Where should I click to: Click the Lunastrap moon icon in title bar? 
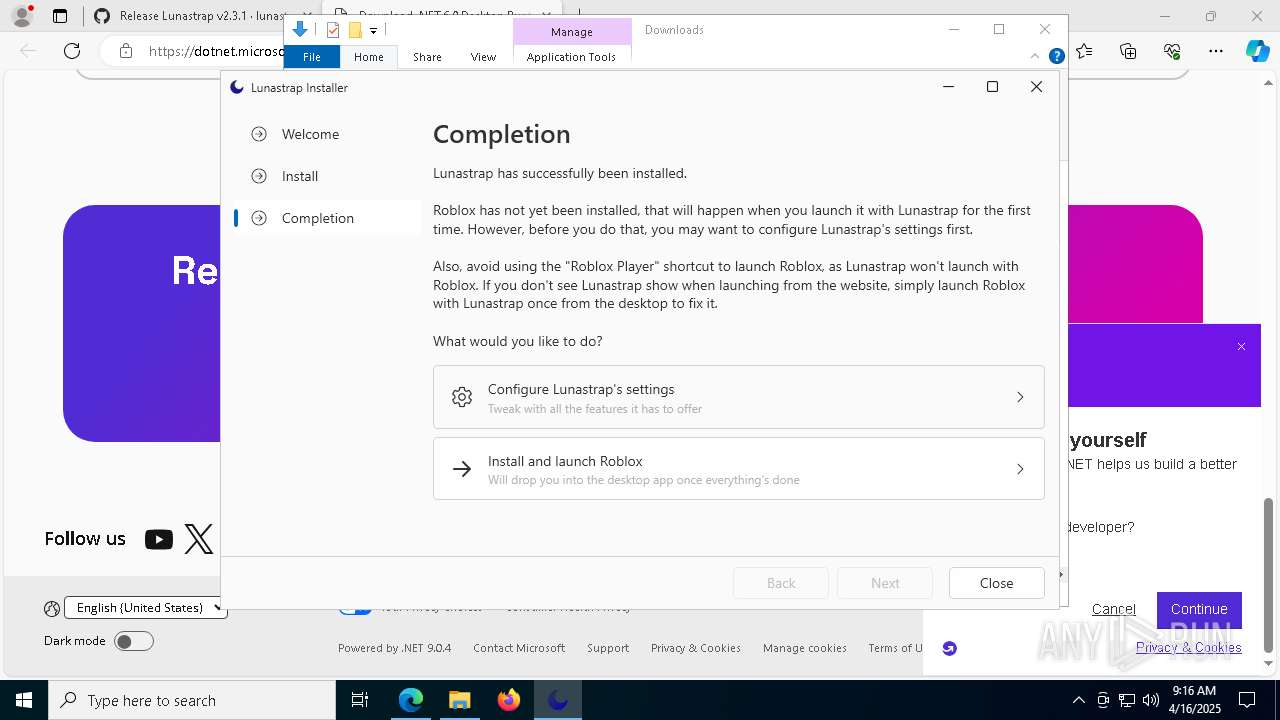[x=237, y=87]
